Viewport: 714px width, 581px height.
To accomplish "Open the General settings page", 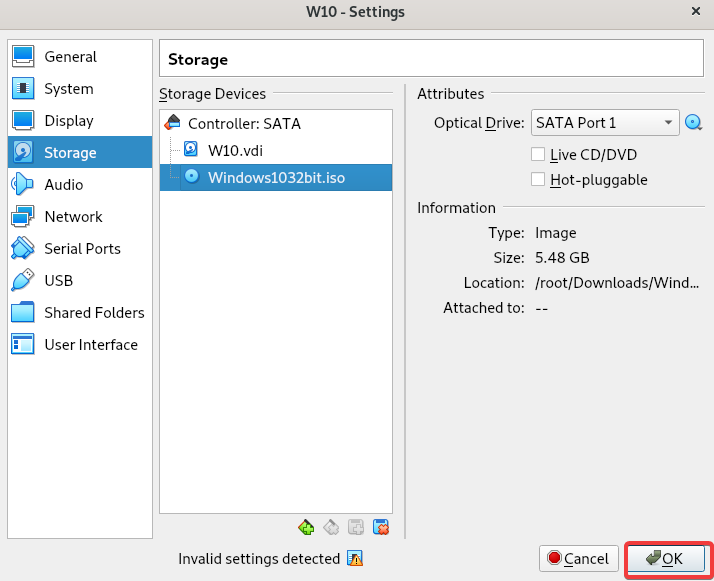I will (x=80, y=56).
